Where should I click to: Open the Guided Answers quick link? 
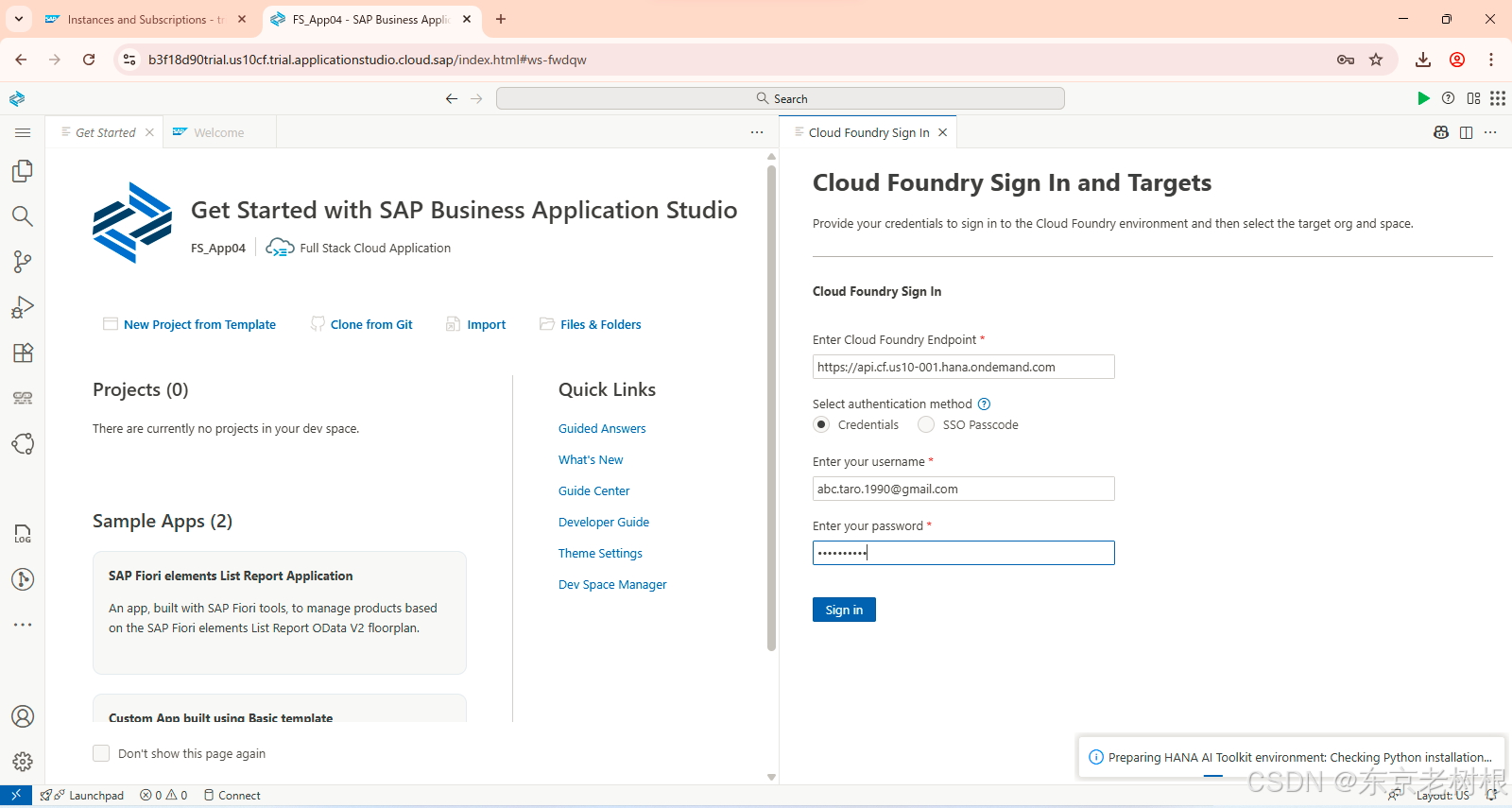pyautogui.click(x=602, y=428)
